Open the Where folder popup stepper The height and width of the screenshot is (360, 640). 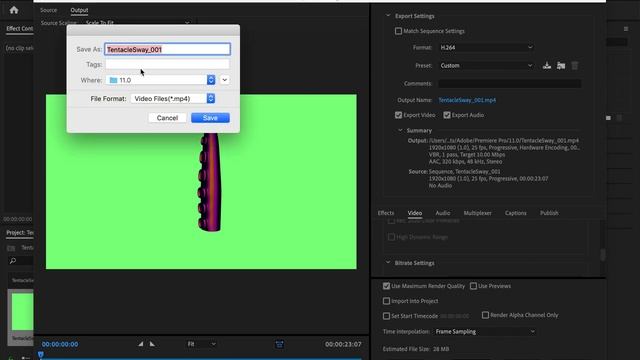[211, 80]
